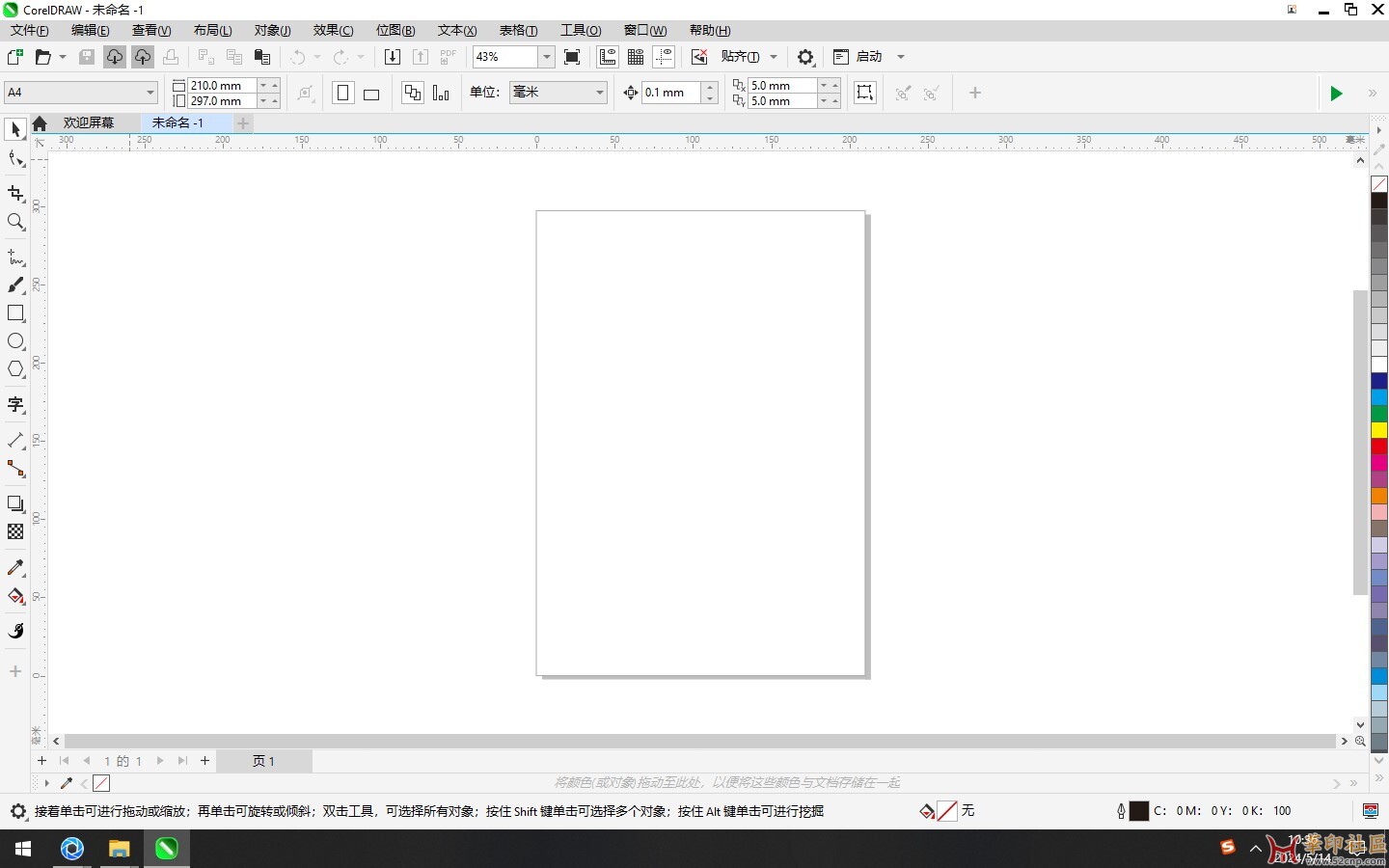Select the Pick tool in the toolbox
This screenshot has width=1389, height=868.
[x=15, y=129]
